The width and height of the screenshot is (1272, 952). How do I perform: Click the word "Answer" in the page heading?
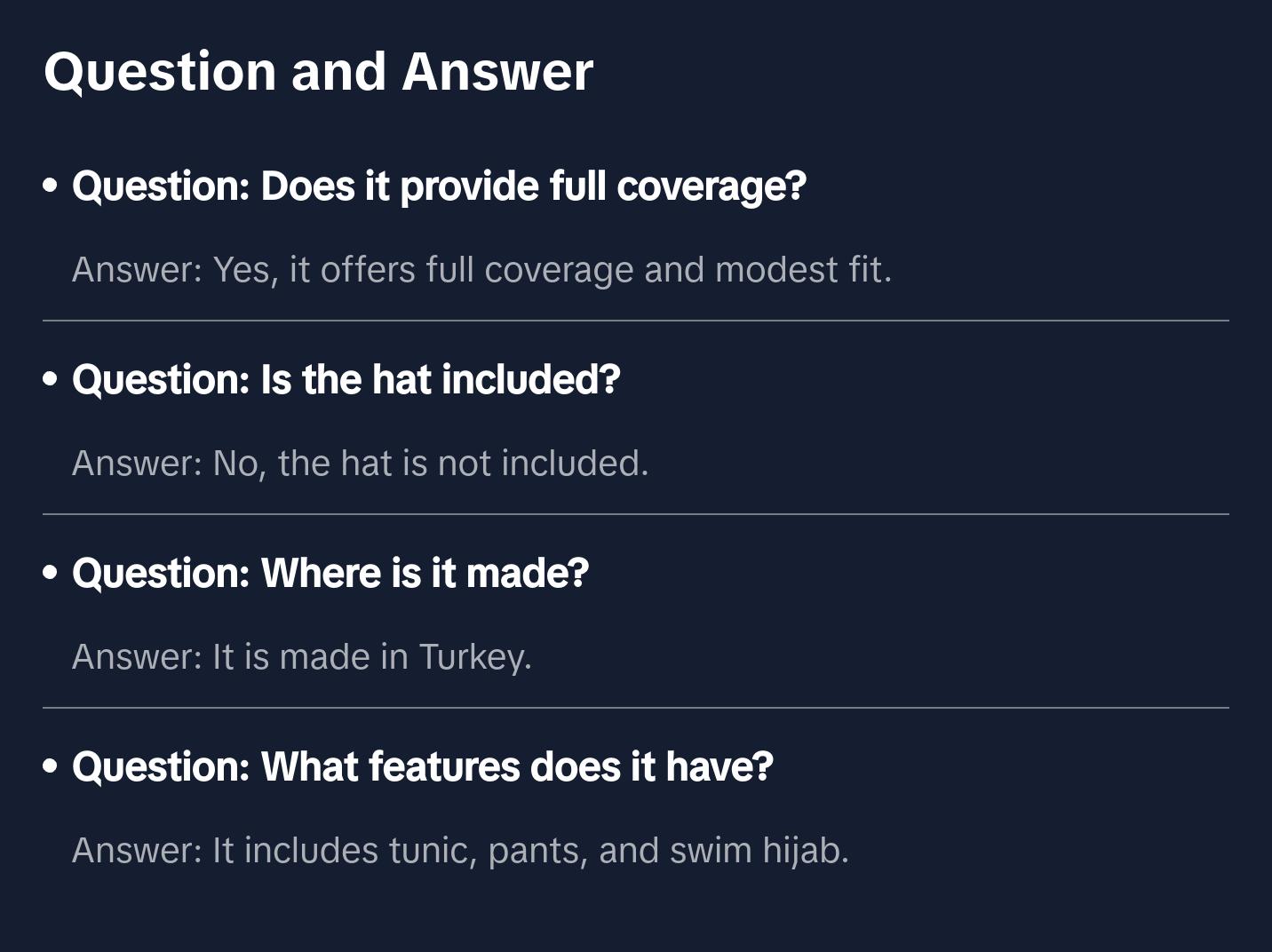(497, 71)
